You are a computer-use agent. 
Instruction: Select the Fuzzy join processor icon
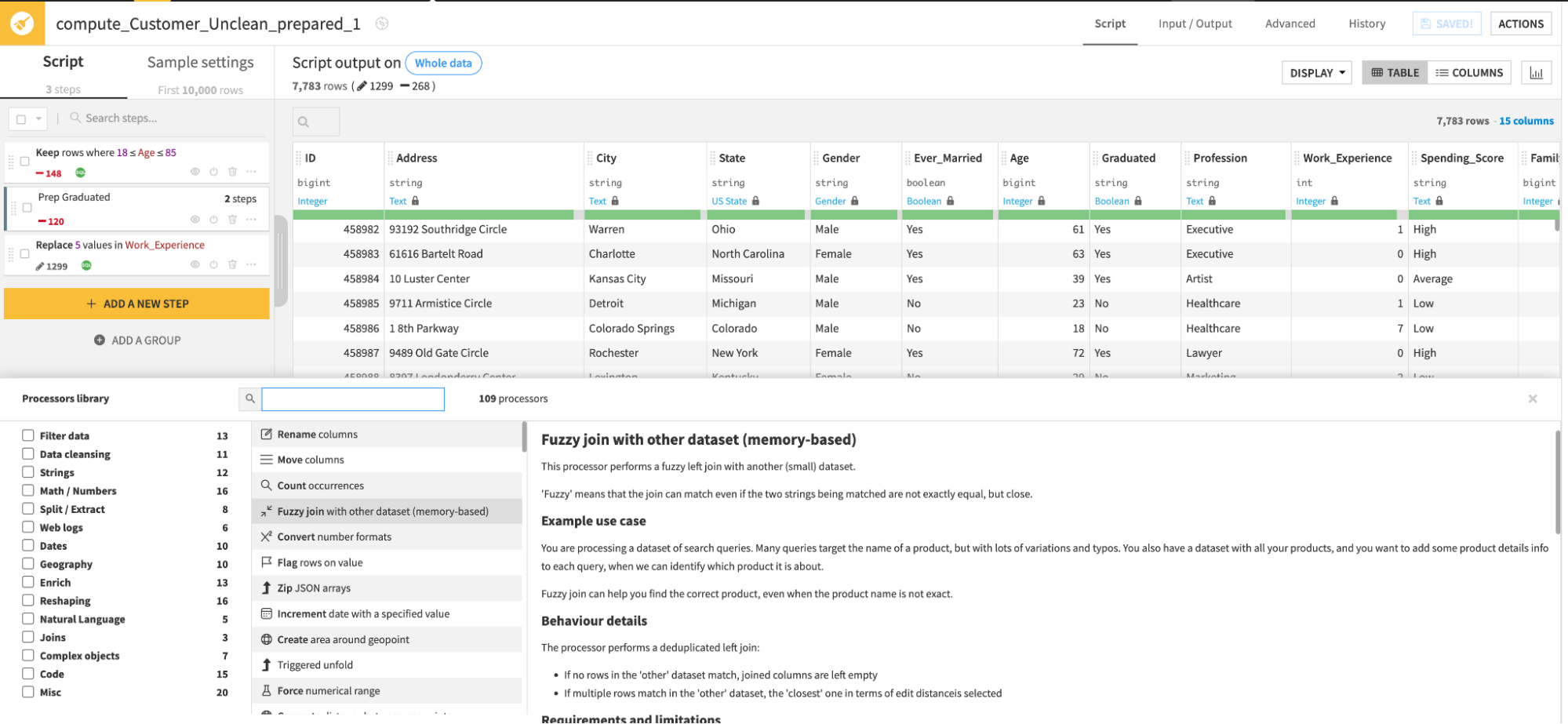(266, 511)
